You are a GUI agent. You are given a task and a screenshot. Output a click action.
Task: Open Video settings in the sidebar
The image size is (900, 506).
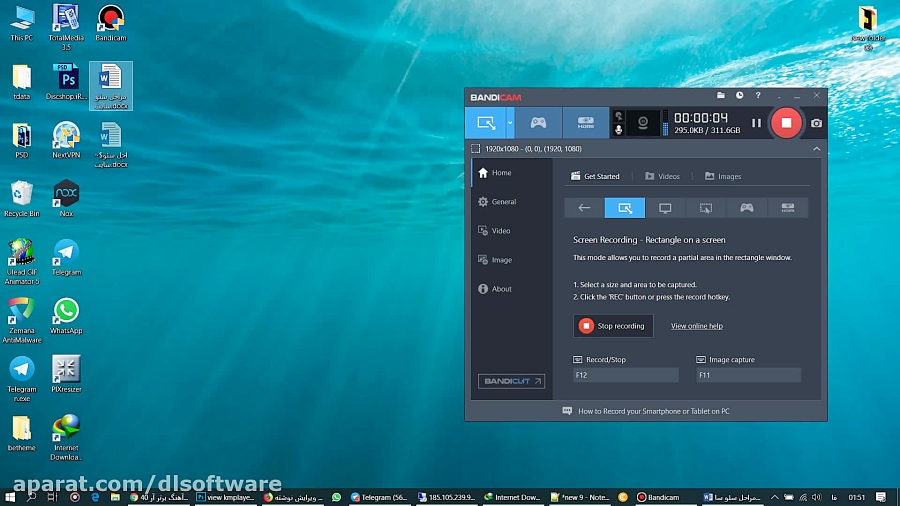(x=512, y=231)
